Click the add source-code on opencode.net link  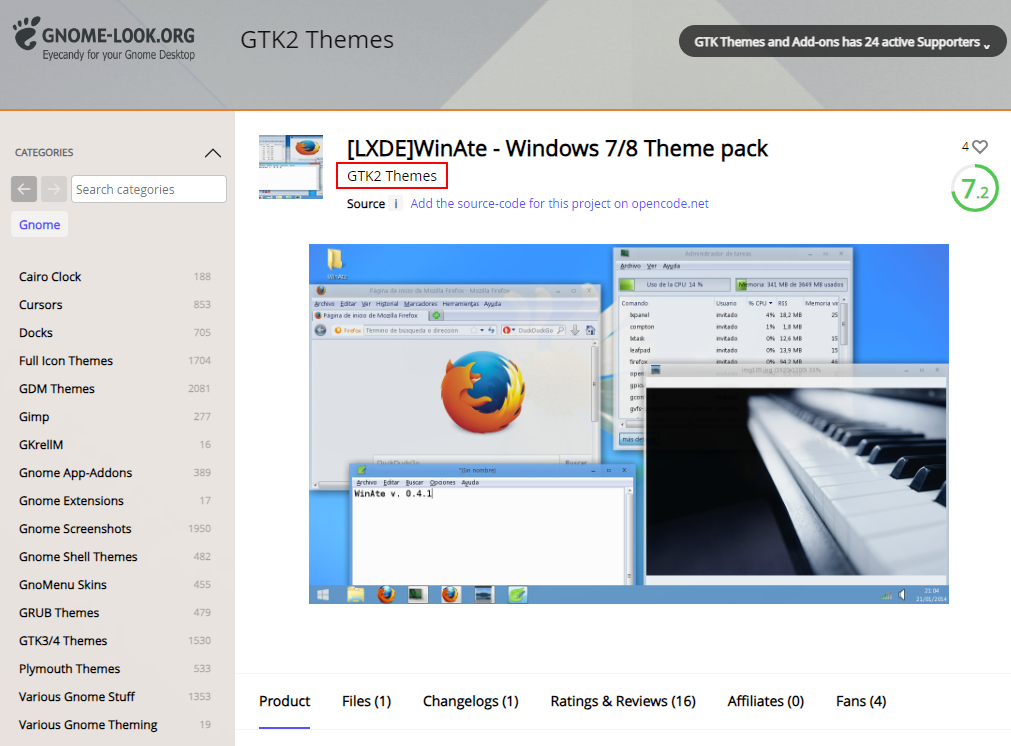point(559,204)
